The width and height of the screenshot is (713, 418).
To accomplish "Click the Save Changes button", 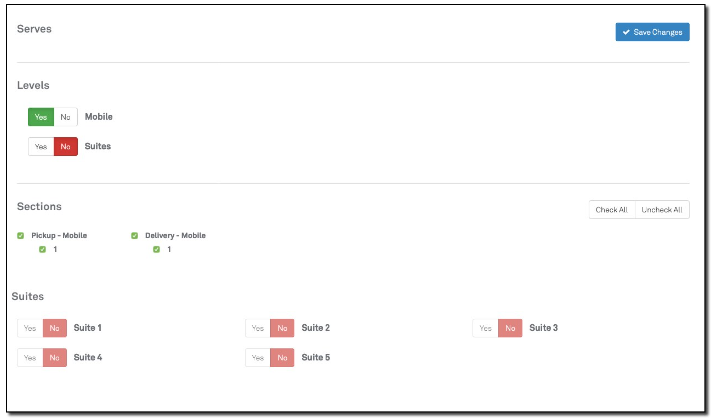I will point(652,32).
